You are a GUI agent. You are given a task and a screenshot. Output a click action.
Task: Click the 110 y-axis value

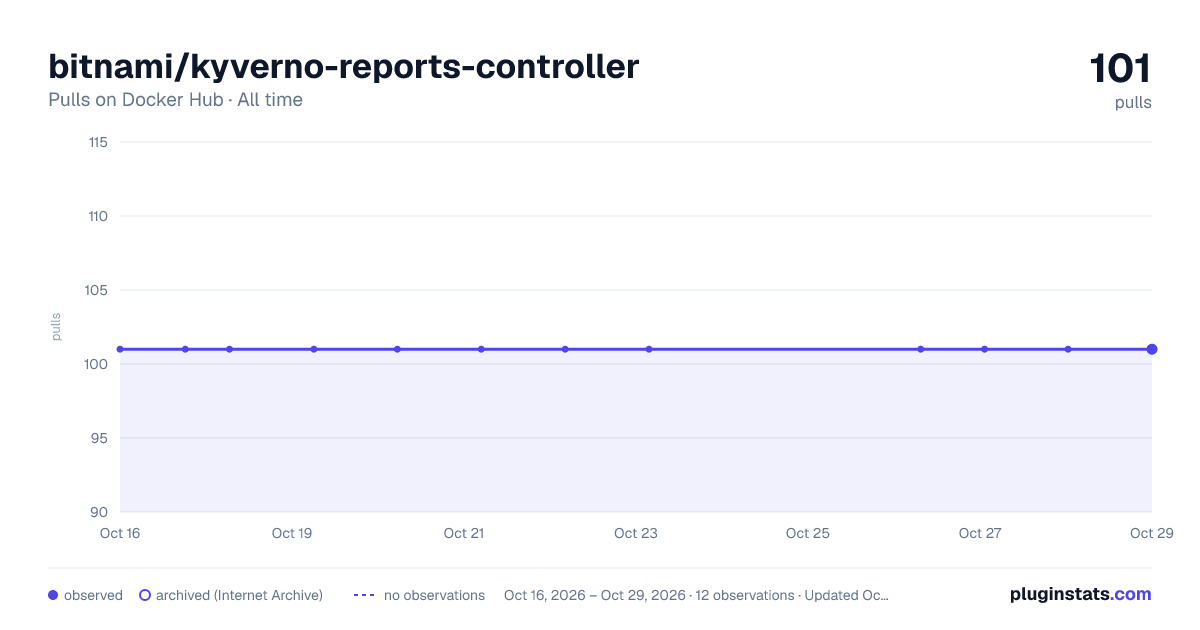pos(97,216)
